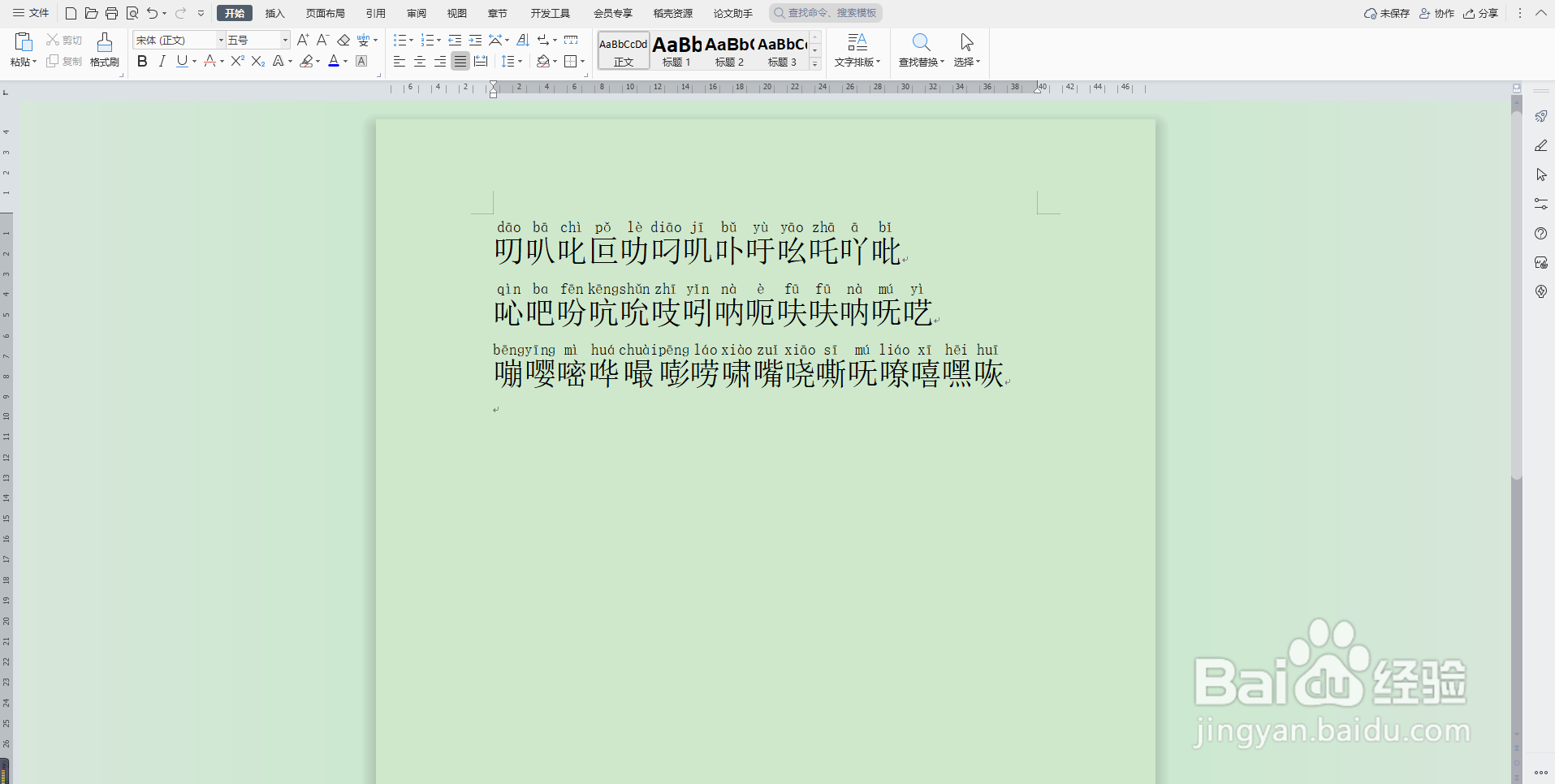Align text left
1555x784 pixels.
coord(399,61)
